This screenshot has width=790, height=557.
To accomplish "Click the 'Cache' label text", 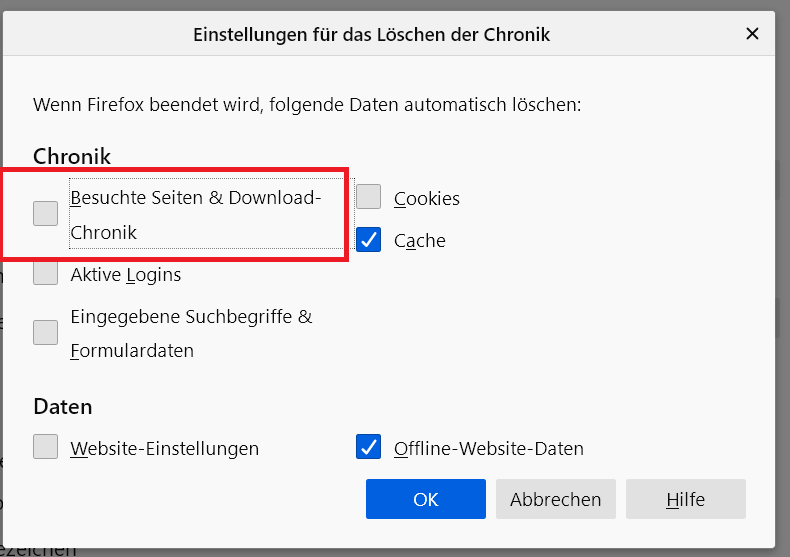I will [x=420, y=241].
